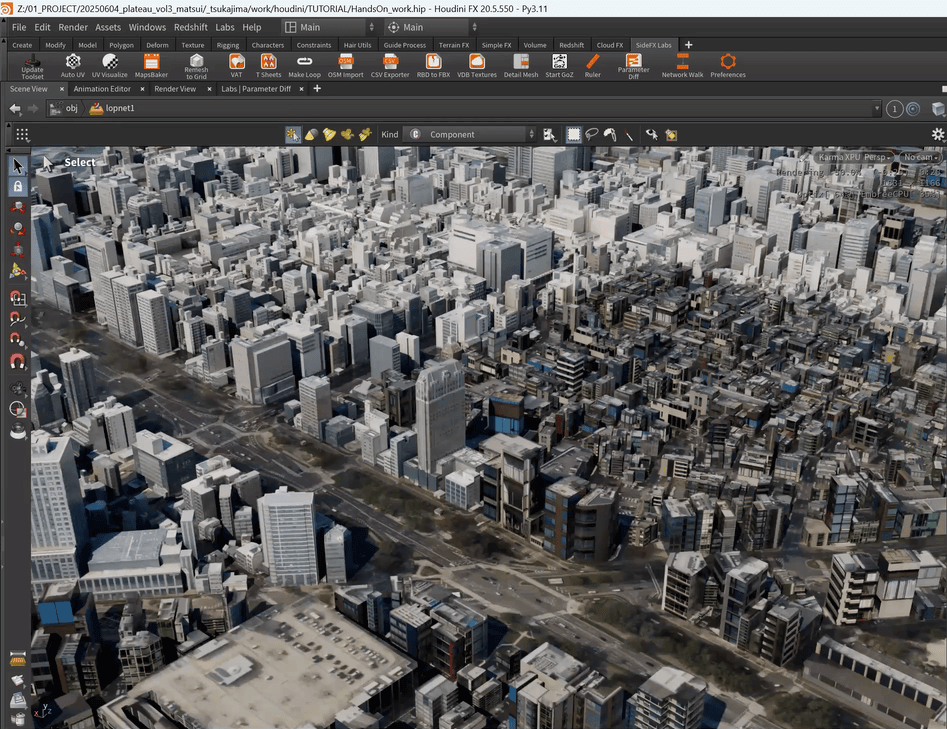The image size is (947, 729).
Task: Toggle box selection mode in viewport toolbar
Action: (x=574, y=134)
